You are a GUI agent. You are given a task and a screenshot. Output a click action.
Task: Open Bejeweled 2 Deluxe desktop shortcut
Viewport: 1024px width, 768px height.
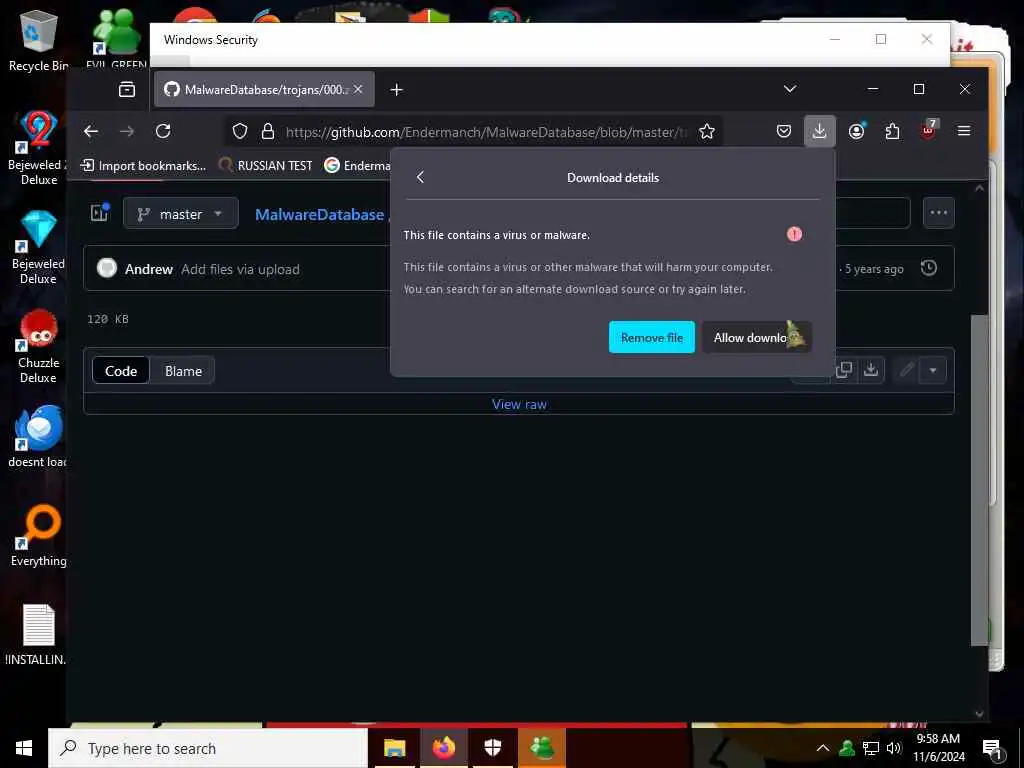coord(37,148)
